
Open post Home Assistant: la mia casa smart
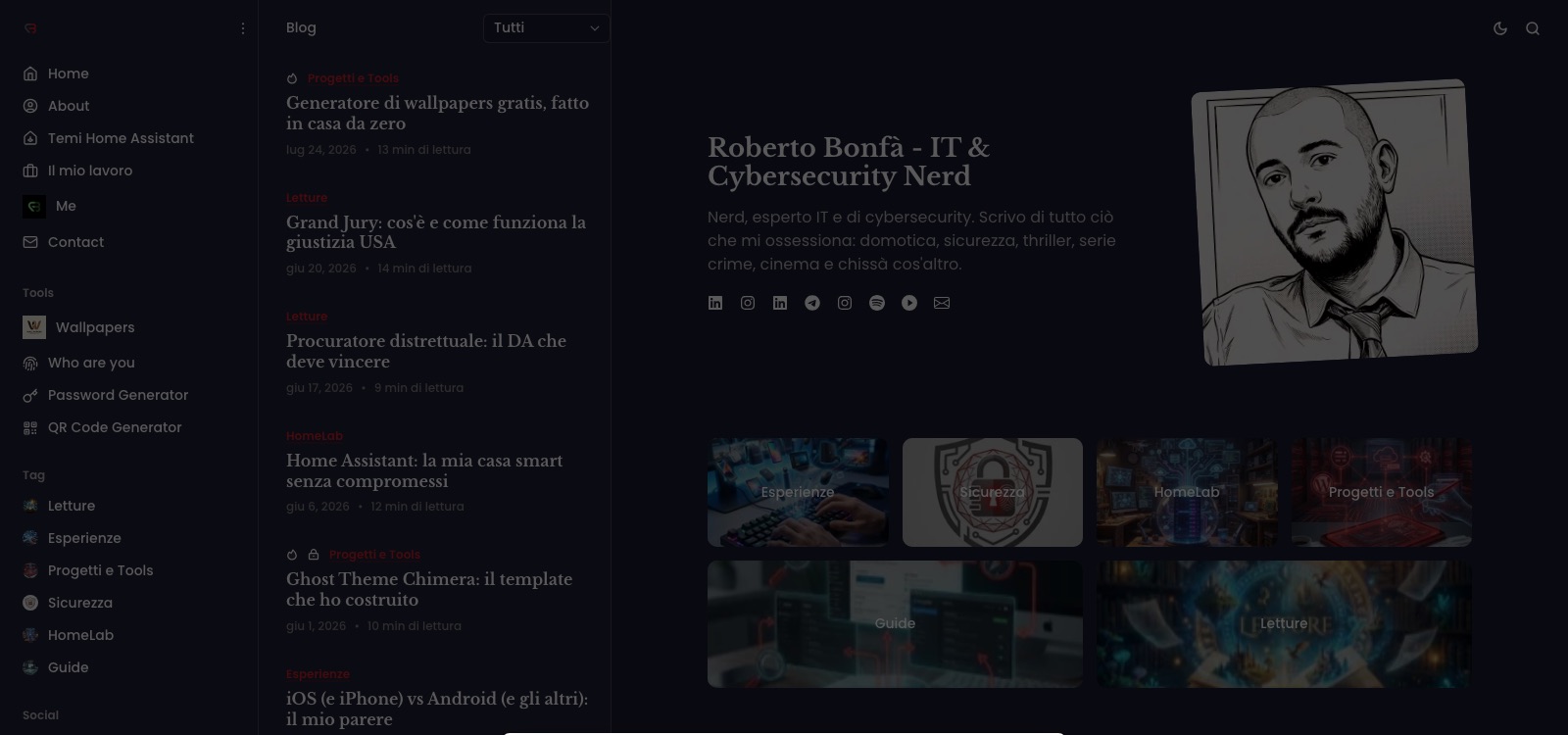tap(424, 470)
